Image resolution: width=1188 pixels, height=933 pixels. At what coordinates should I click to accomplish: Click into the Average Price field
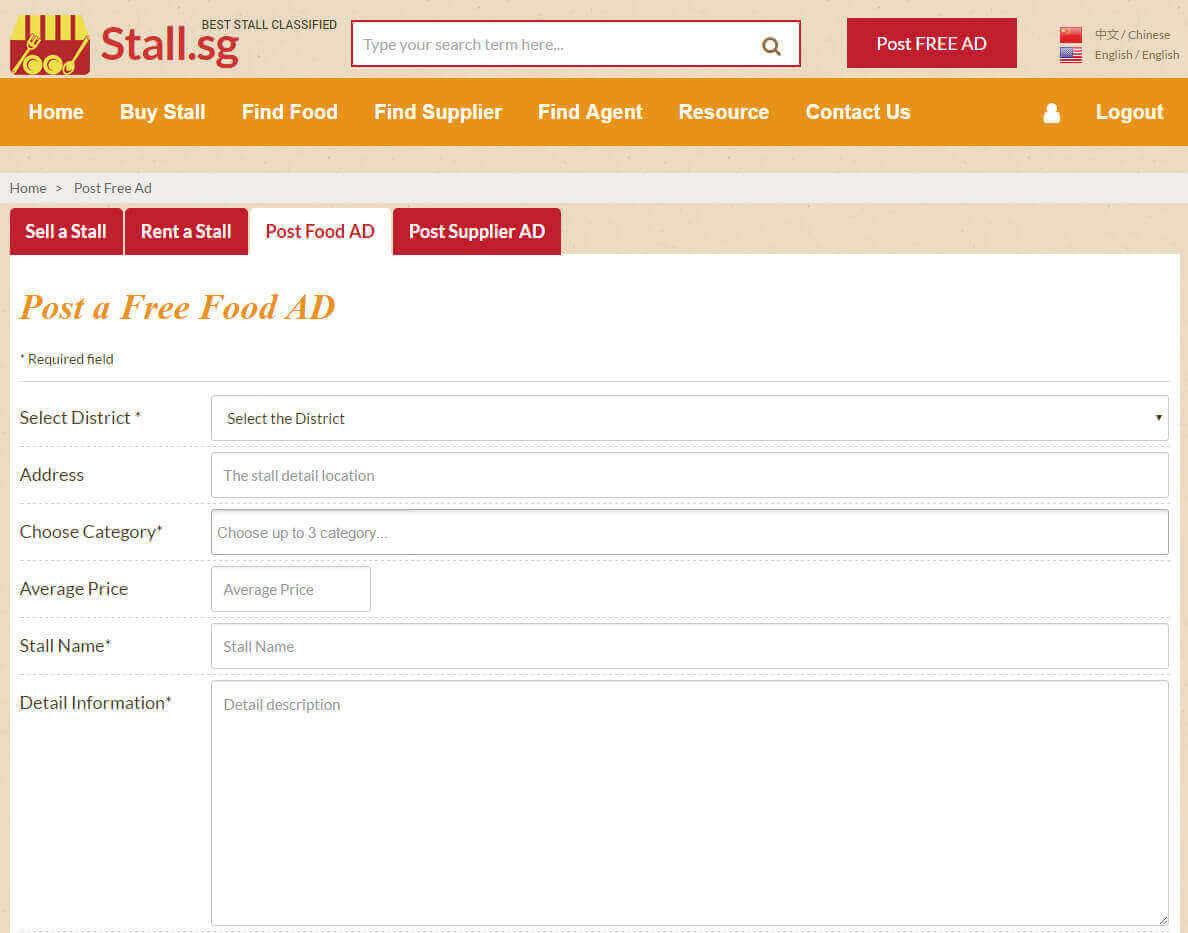click(x=290, y=589)
